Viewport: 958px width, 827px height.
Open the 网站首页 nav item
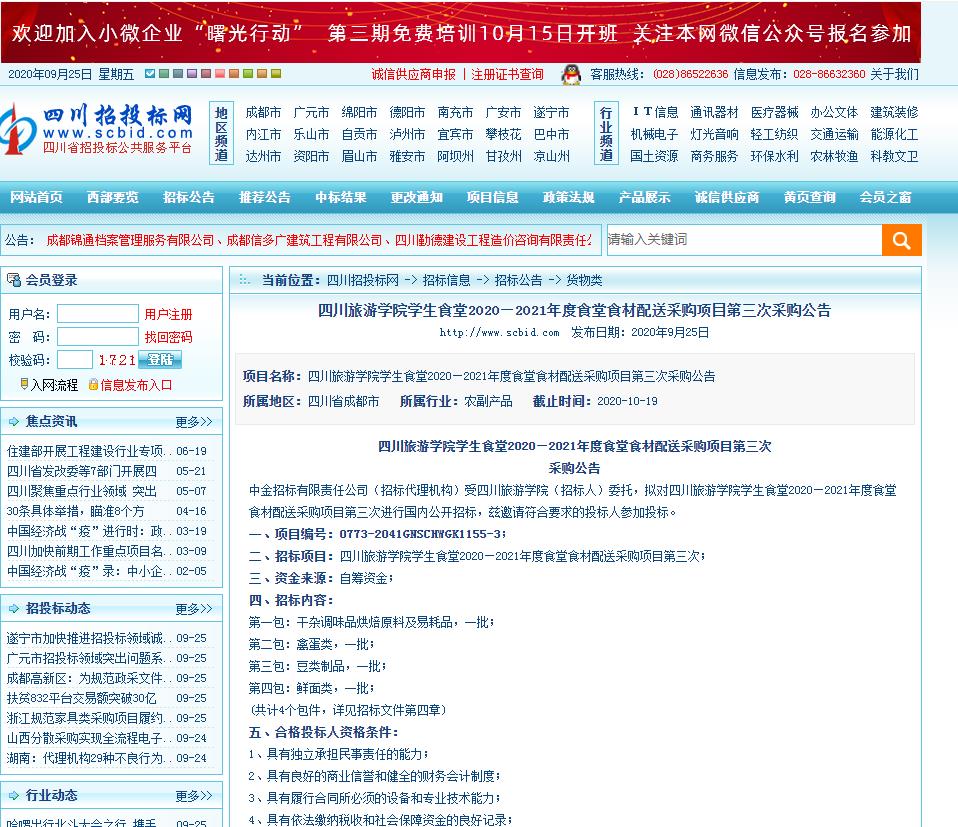[x=37, y=197]
